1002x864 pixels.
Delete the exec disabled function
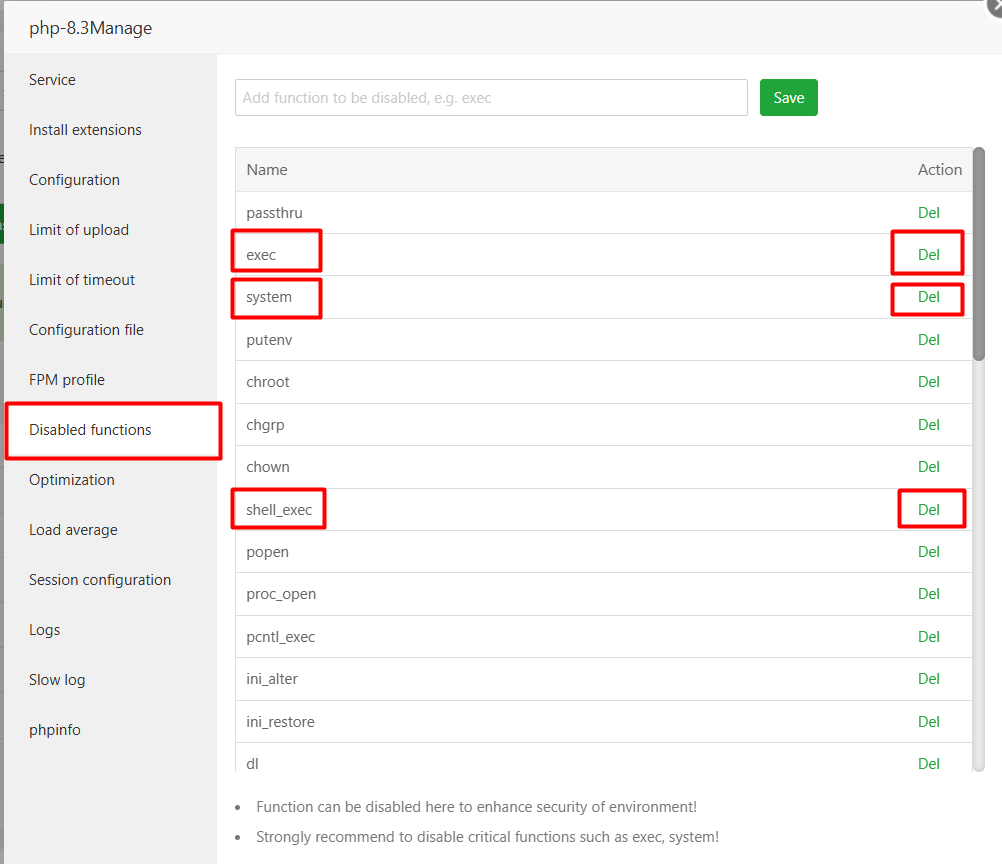[x=929, y=255]
